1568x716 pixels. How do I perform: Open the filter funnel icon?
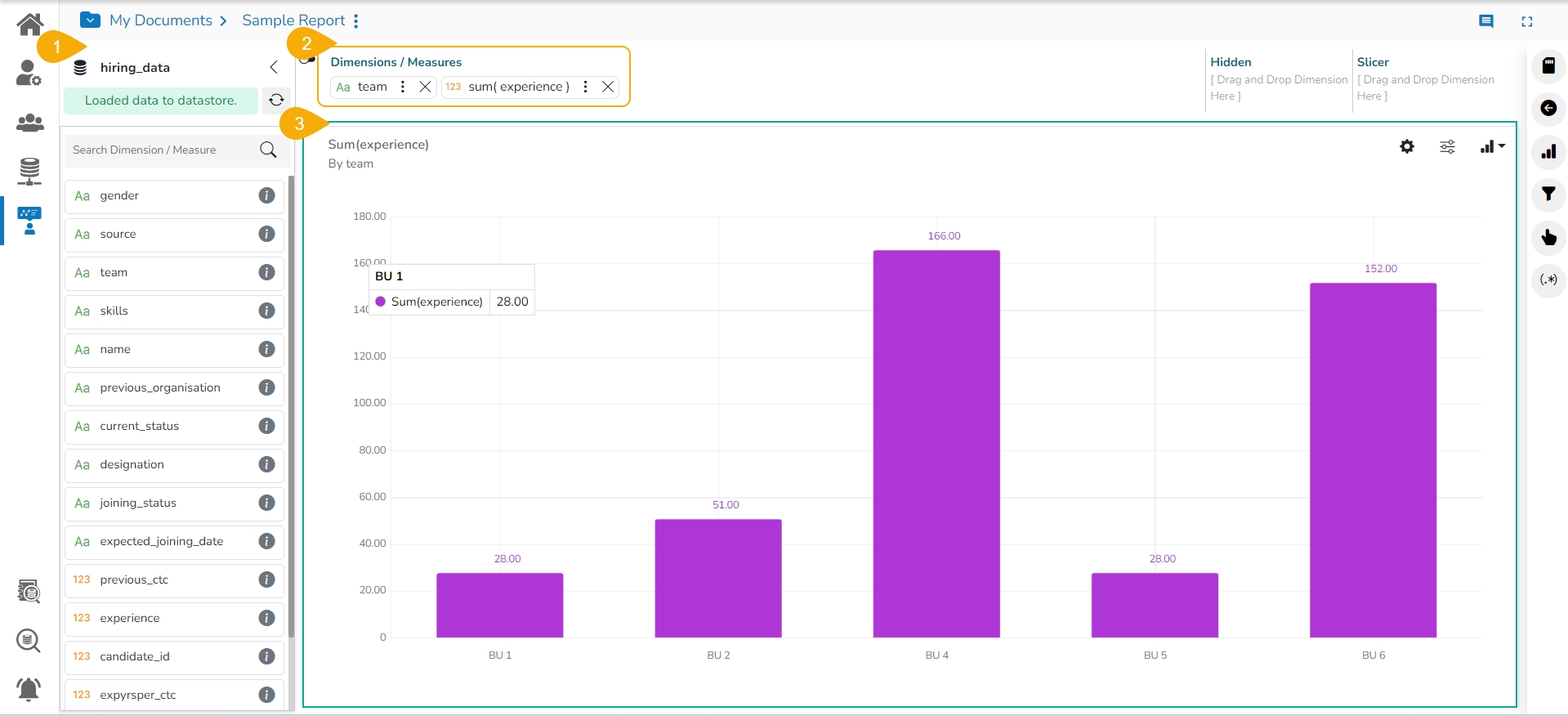click(x=1548, y=194)
